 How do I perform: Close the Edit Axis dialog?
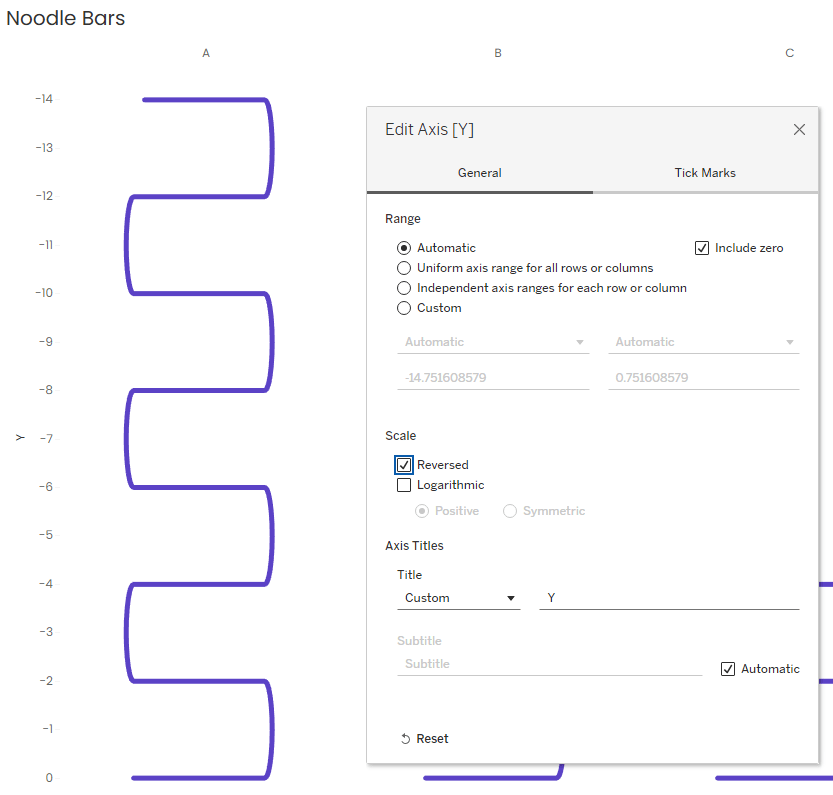(799, 130)
